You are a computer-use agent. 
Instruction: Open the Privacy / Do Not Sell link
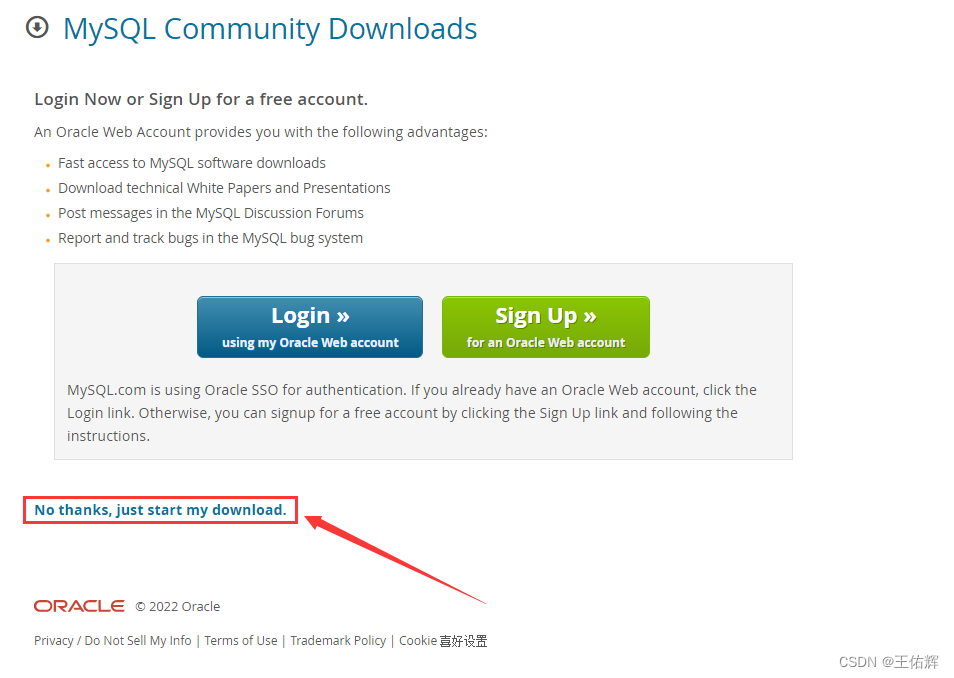tap(113, 641)
